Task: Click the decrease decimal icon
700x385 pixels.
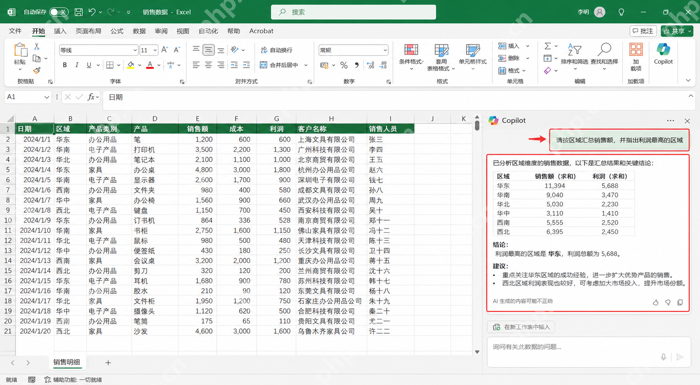Action: point(383,65)
